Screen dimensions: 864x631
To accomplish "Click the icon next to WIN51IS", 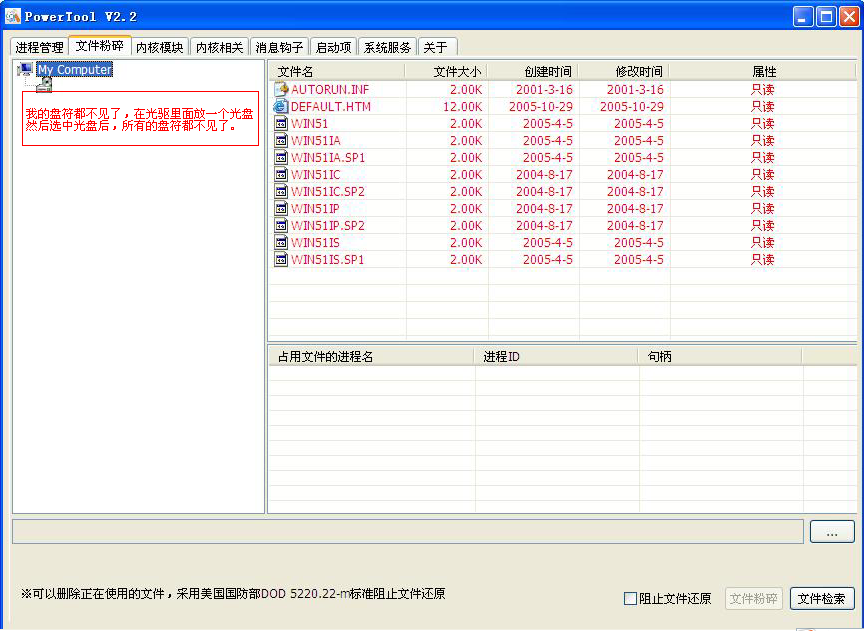I will click(x=281, y=243).
